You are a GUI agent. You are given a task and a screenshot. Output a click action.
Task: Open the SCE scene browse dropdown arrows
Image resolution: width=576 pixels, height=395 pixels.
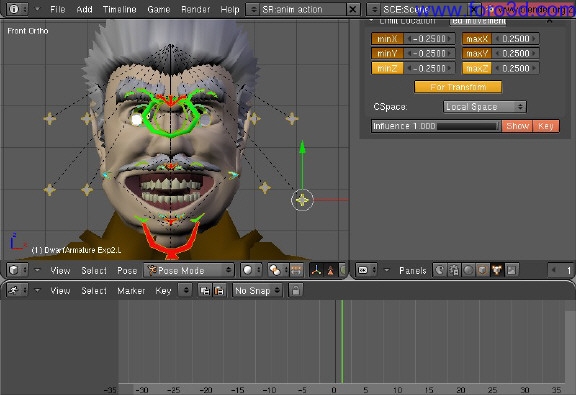tap(374, 9)
